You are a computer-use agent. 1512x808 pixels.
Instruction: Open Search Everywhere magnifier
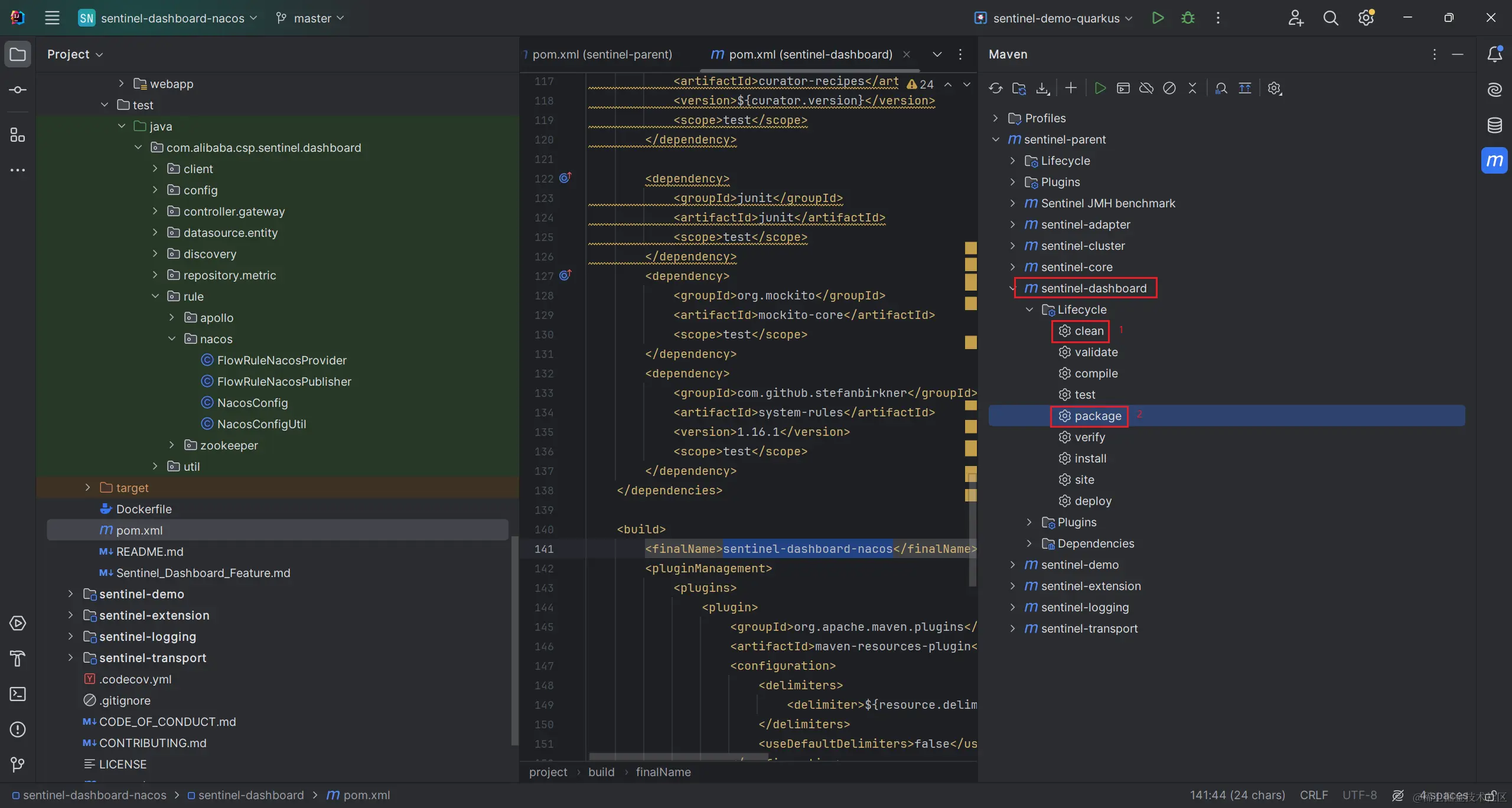1331,18
